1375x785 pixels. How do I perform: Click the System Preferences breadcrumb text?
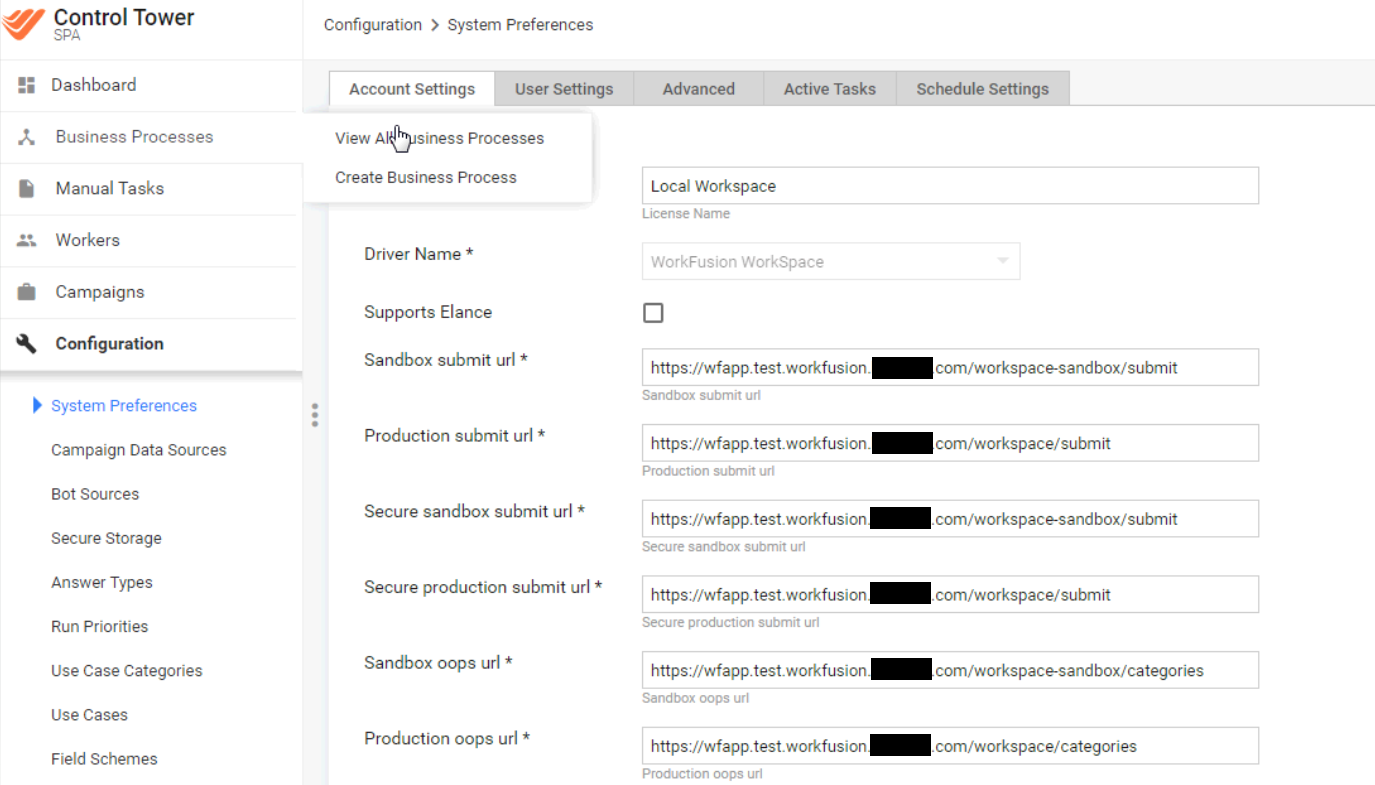coord(520,25)
